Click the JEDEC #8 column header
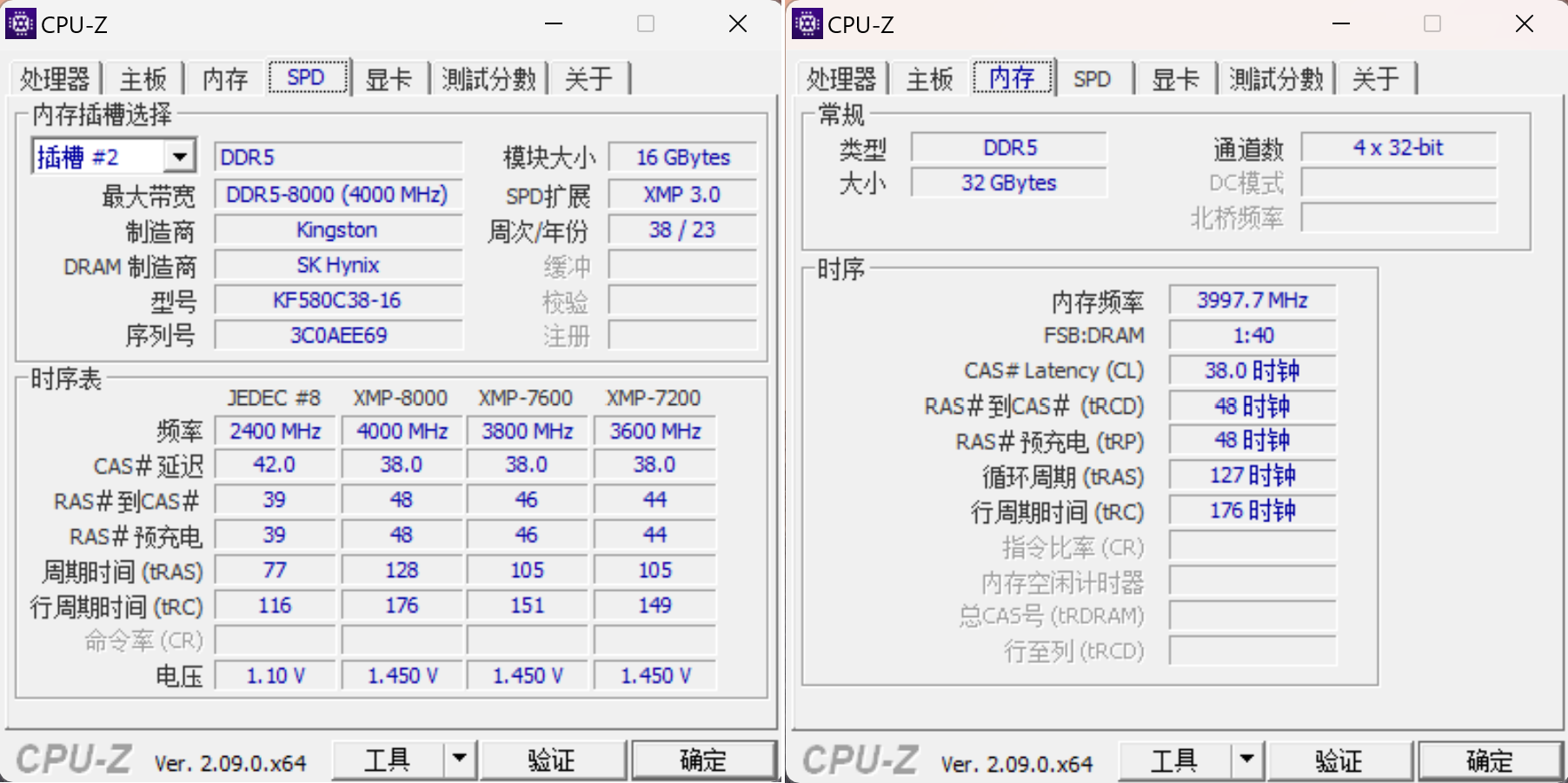1568x783 pixels. (x=275, y=398)
